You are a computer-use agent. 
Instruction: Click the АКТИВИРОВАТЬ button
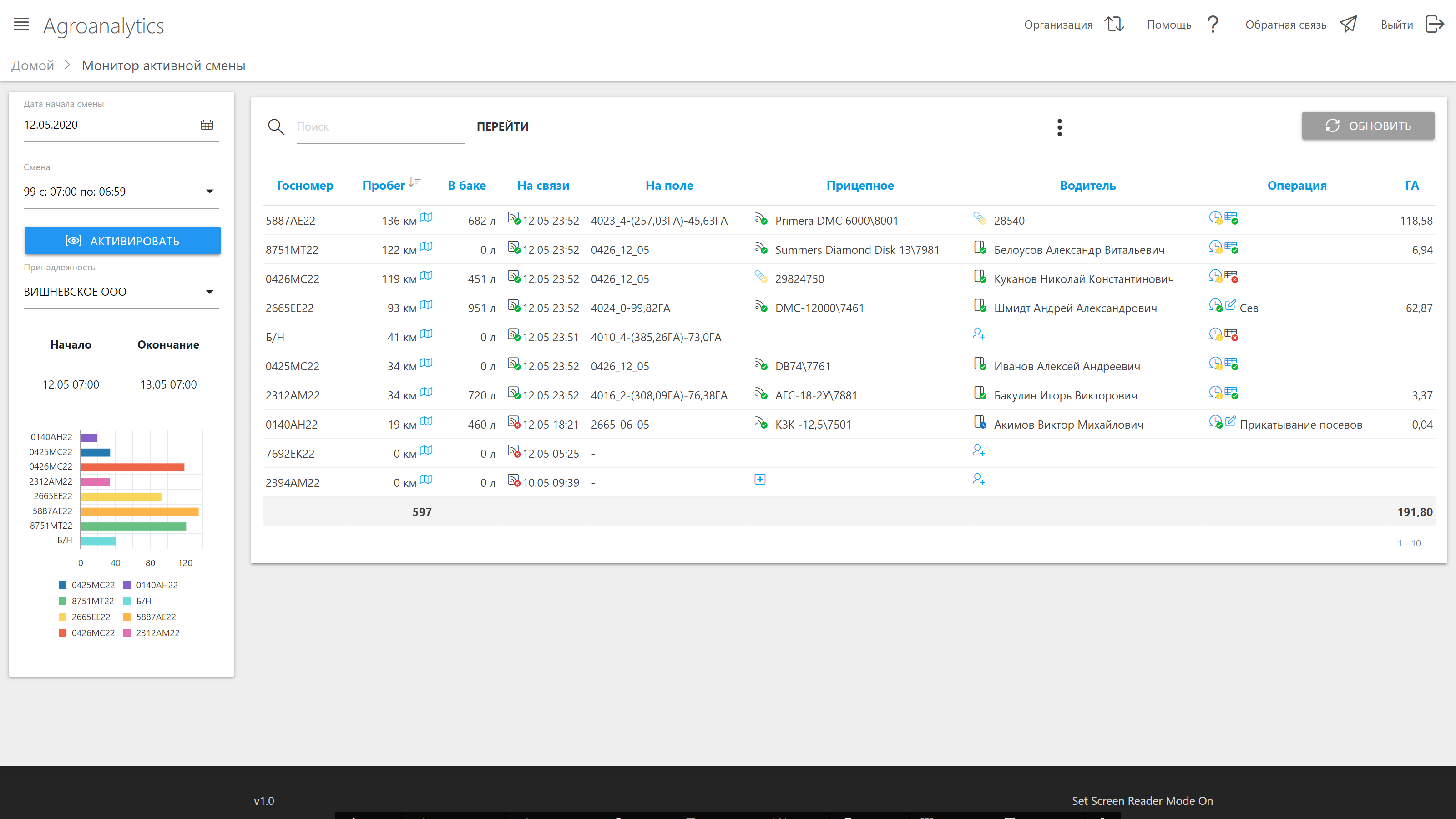tap(123, 241)
